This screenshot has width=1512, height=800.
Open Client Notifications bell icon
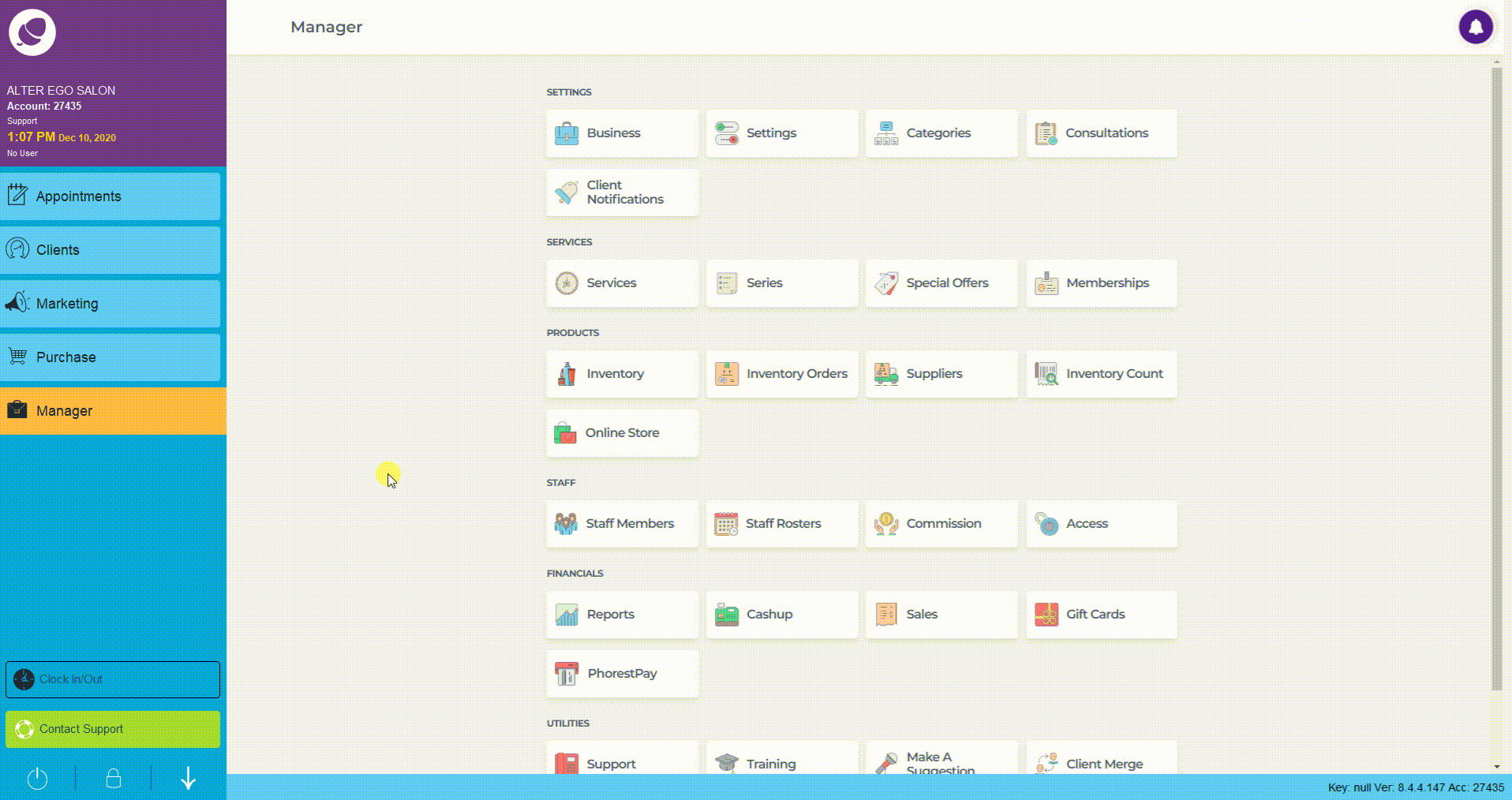(566, 193)
